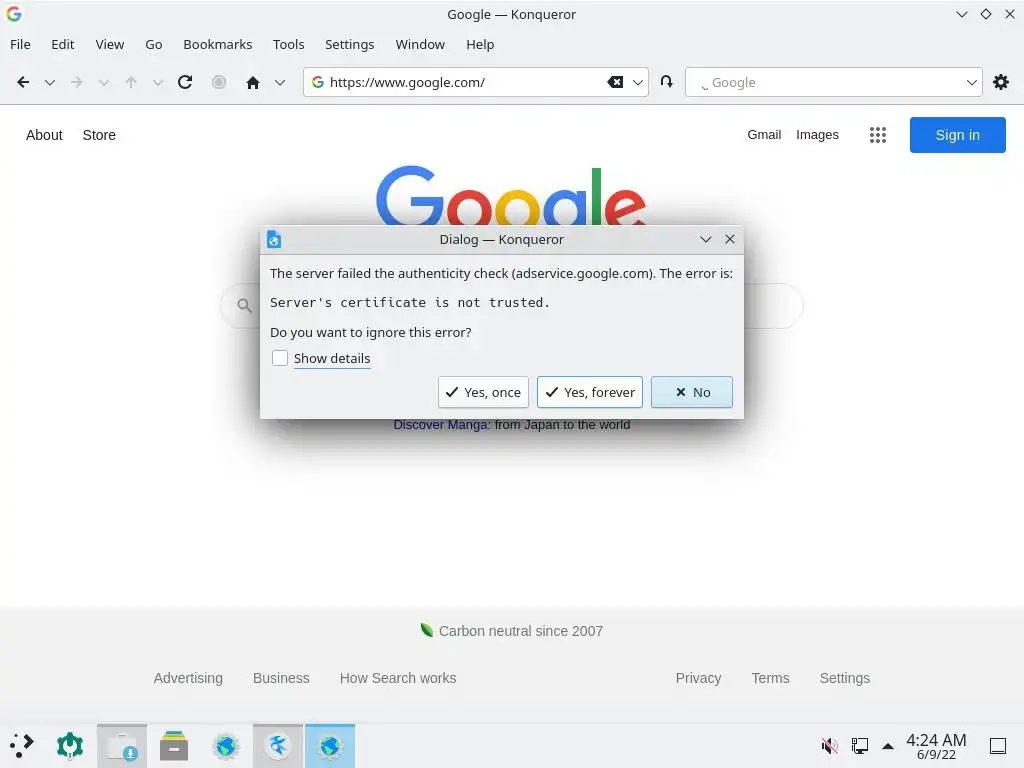1024x768 pixels.
Task: Open the File menu
Action: point(20,44)
